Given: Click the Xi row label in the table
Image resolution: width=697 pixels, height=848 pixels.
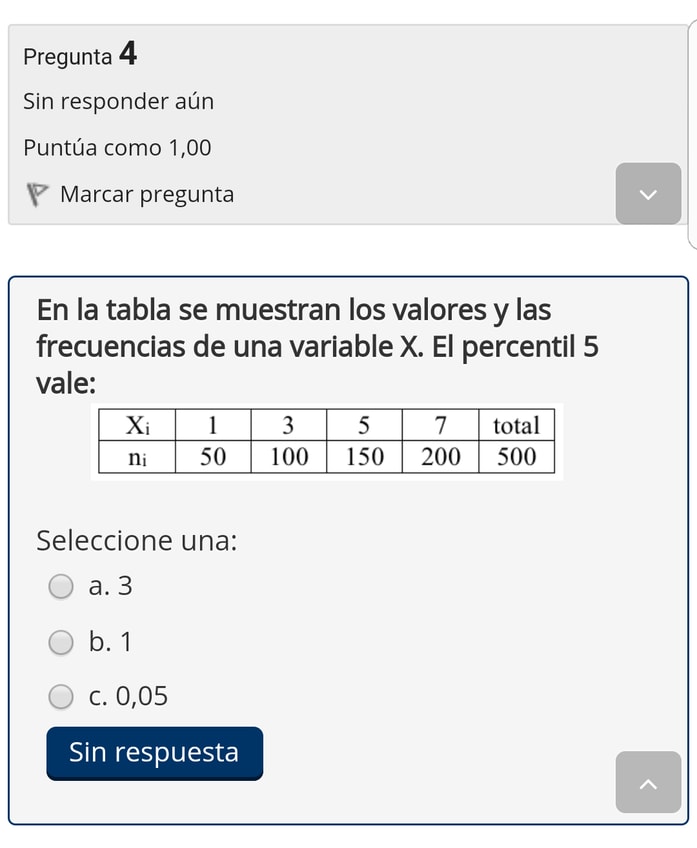Looking at the screenshot, I should (137, 425).
